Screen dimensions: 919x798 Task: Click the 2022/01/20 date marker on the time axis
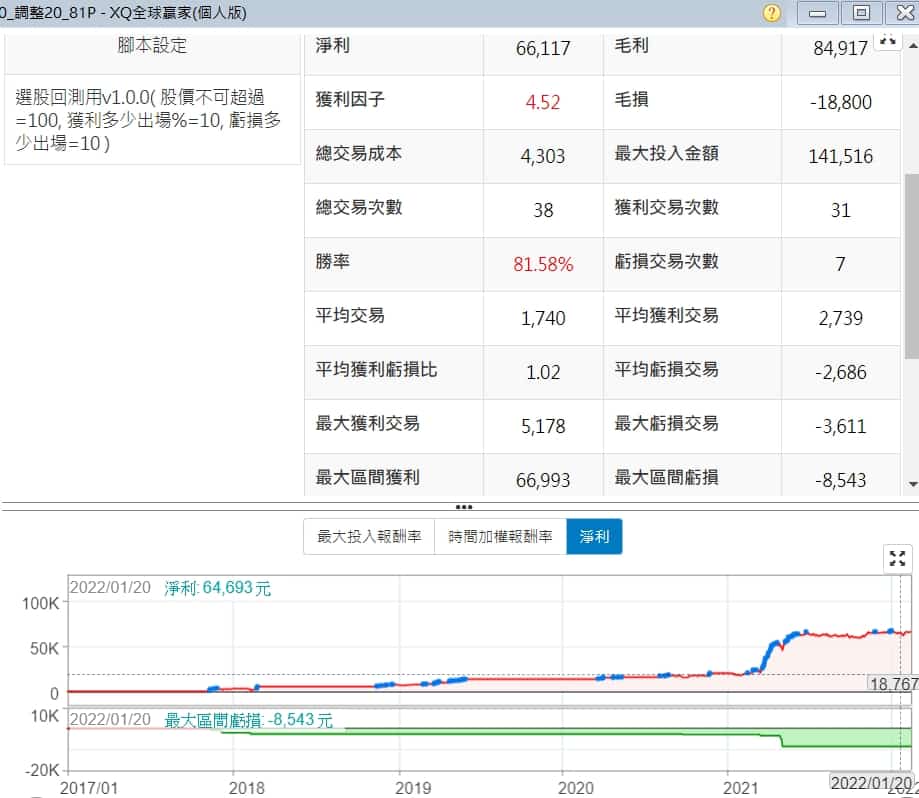coord(872,782)
